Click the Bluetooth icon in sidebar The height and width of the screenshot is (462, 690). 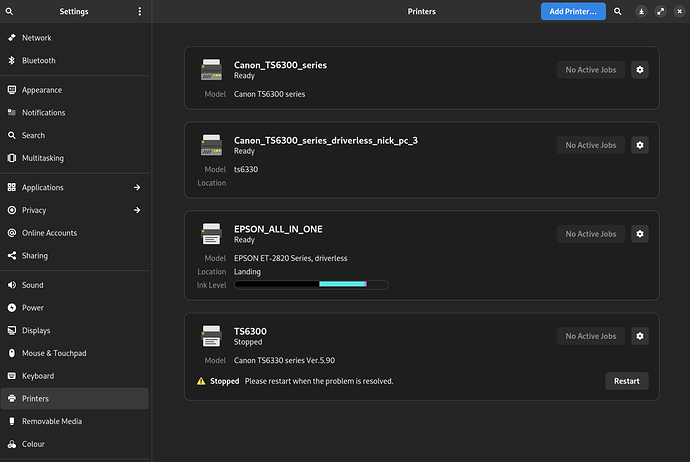[x=12, y=60]
